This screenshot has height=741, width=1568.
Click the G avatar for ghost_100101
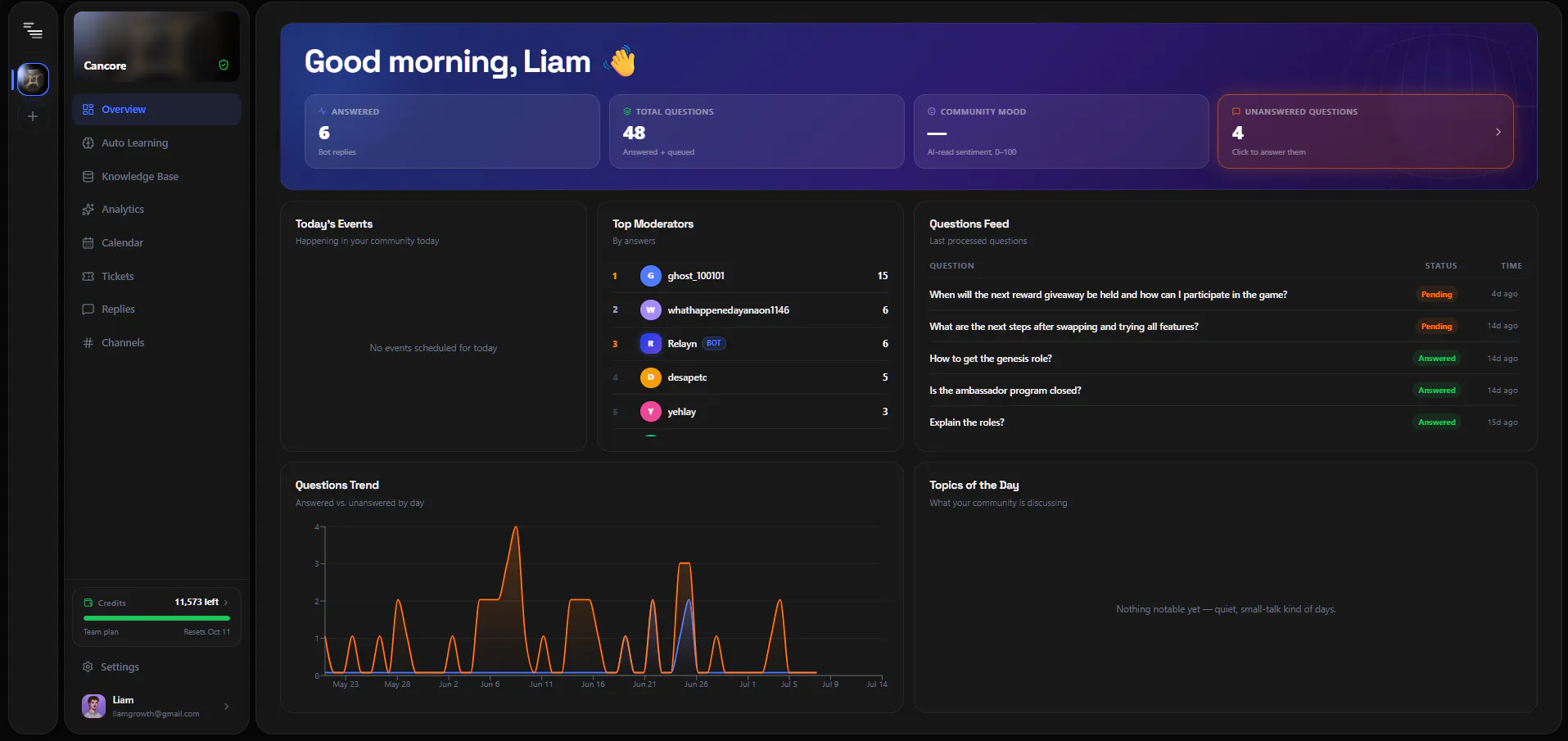(651, 276)
